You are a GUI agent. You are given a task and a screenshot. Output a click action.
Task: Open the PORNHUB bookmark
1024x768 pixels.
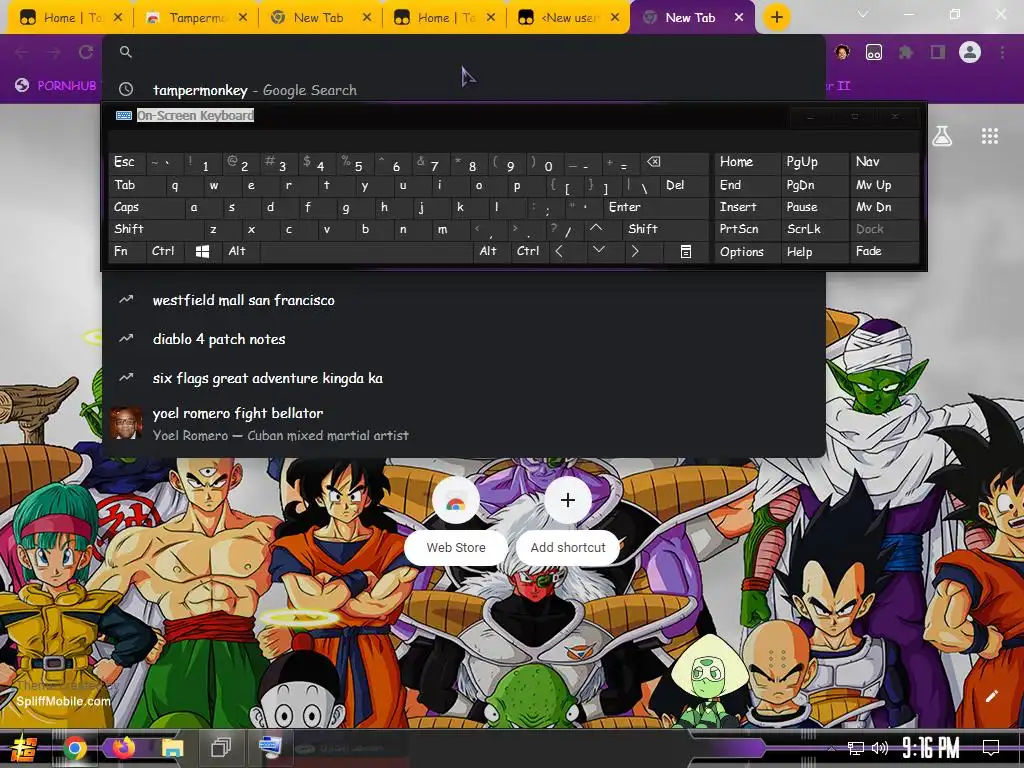(x=57, y=86)
